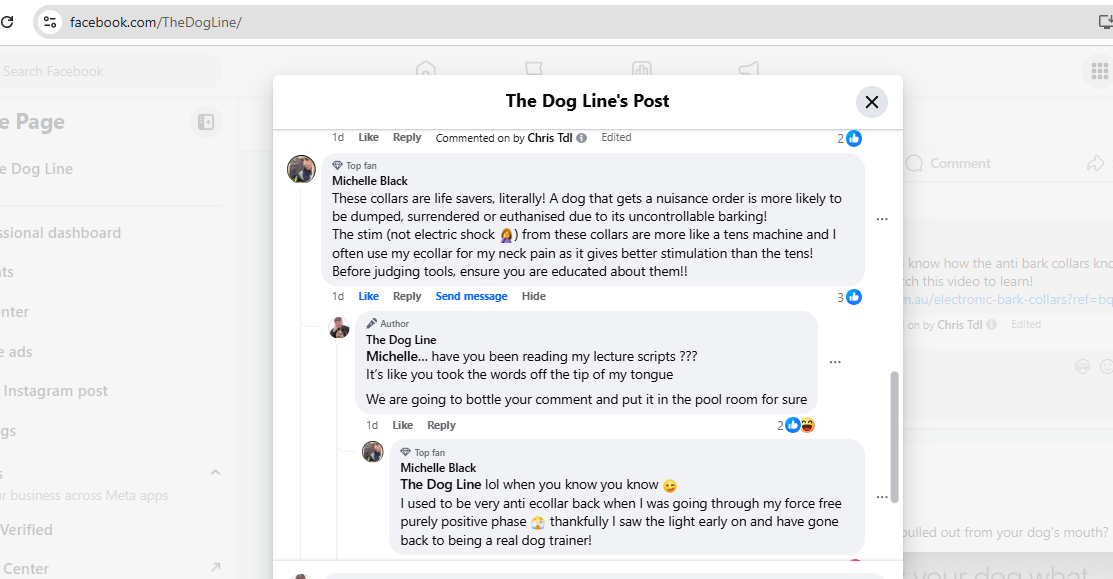This screenshot has width=1113, height=579.
Task: View the 3 likes reaction on Michelle's comment
Action: pos(849,297)
